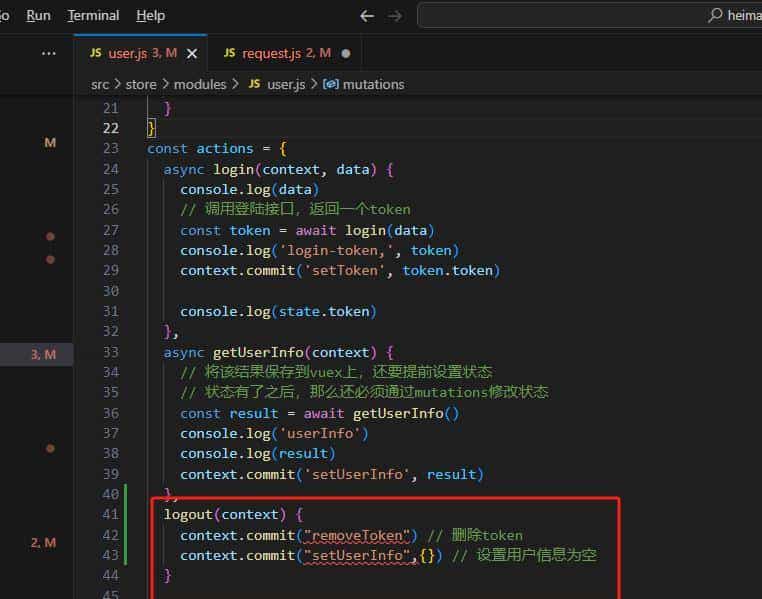
Task: Select store in the breadcrumb
Action: [141, 85]
